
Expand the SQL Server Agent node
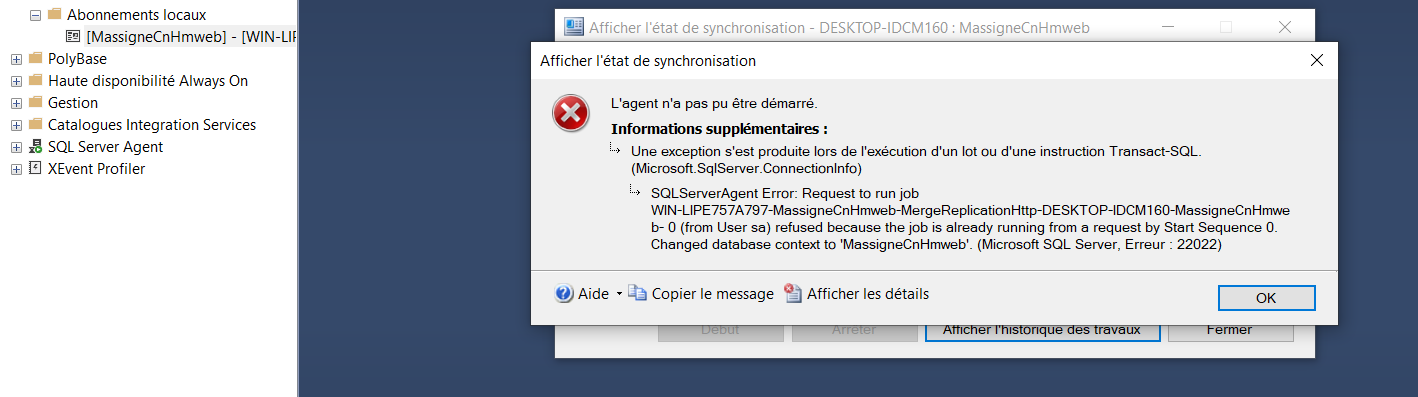point(16,147)
